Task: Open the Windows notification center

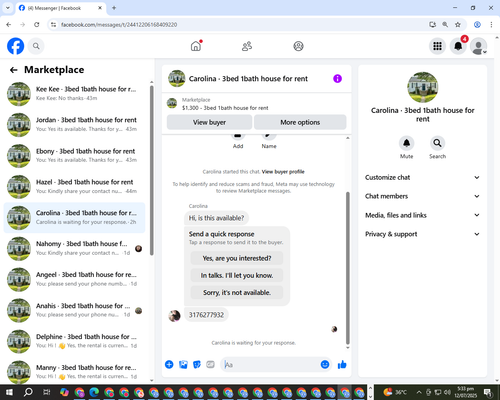Action: tap(487, 392)
